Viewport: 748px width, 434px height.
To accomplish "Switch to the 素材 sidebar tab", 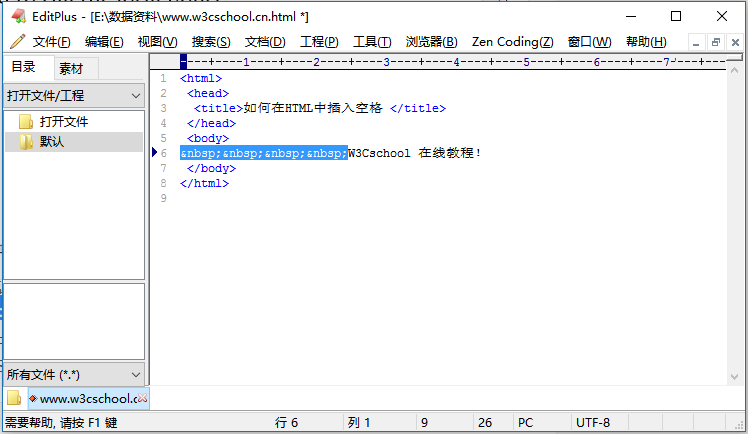I will pos(71,68).
